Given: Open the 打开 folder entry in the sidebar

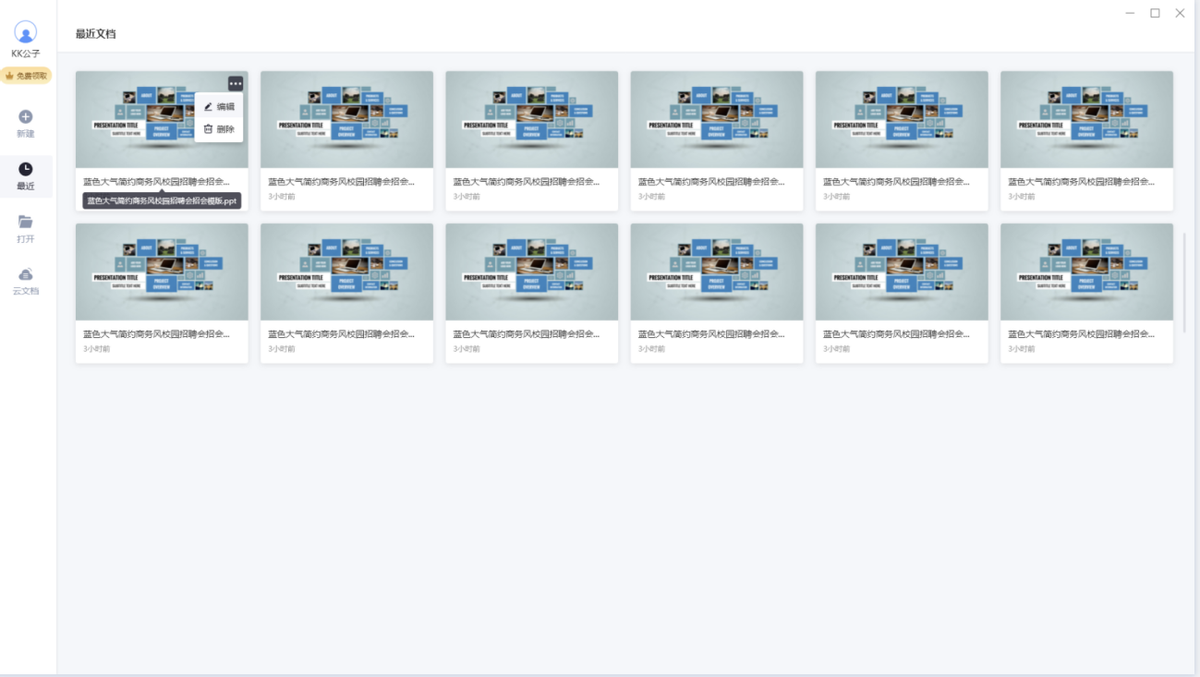Looking at the screenshot, I should pyautogui.click(x=26, y=229).
